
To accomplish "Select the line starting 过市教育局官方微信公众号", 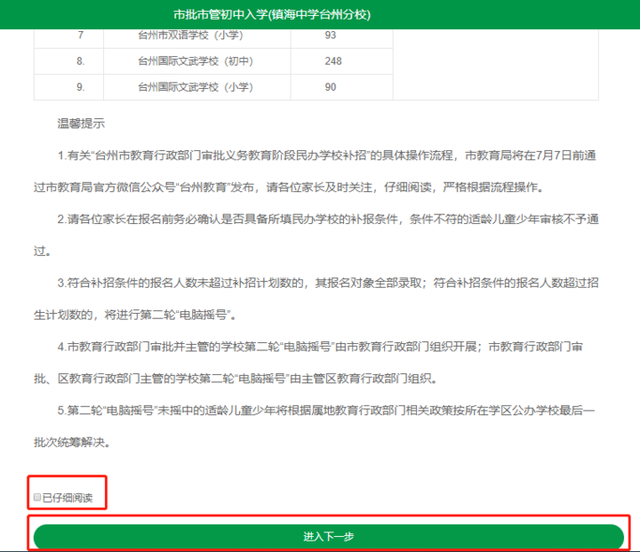I will coord(289,187).
